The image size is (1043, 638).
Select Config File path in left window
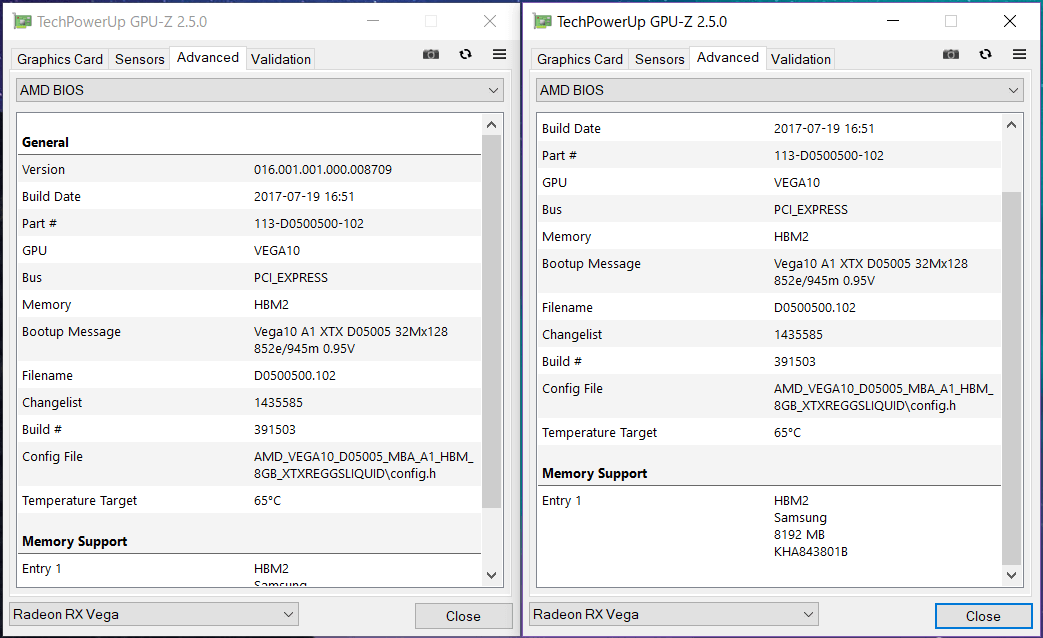[x=363, y=465]
